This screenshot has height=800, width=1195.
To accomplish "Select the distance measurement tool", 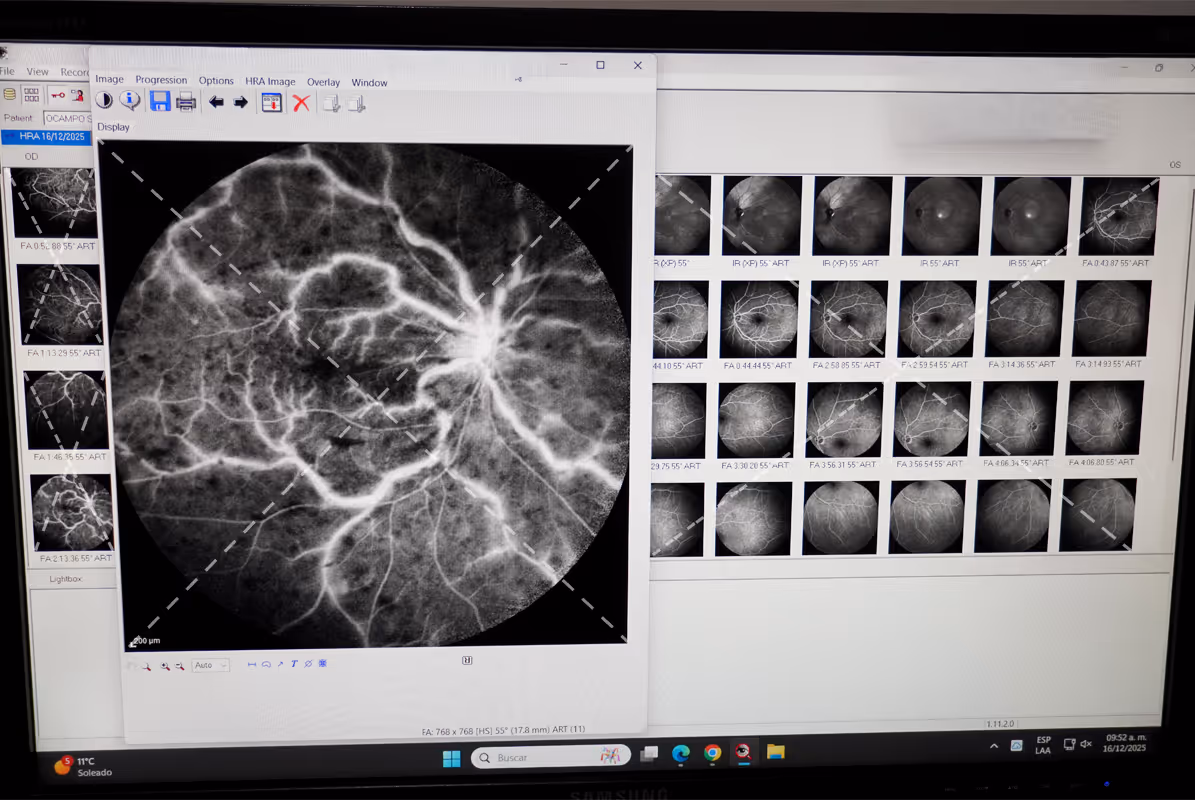I will (x=252, y=664).
